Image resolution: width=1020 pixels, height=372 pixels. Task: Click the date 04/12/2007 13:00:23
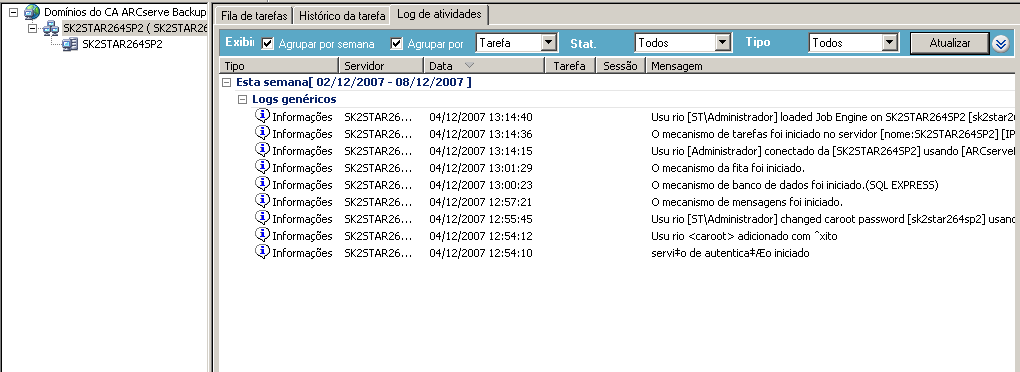(x=481, y=185)
